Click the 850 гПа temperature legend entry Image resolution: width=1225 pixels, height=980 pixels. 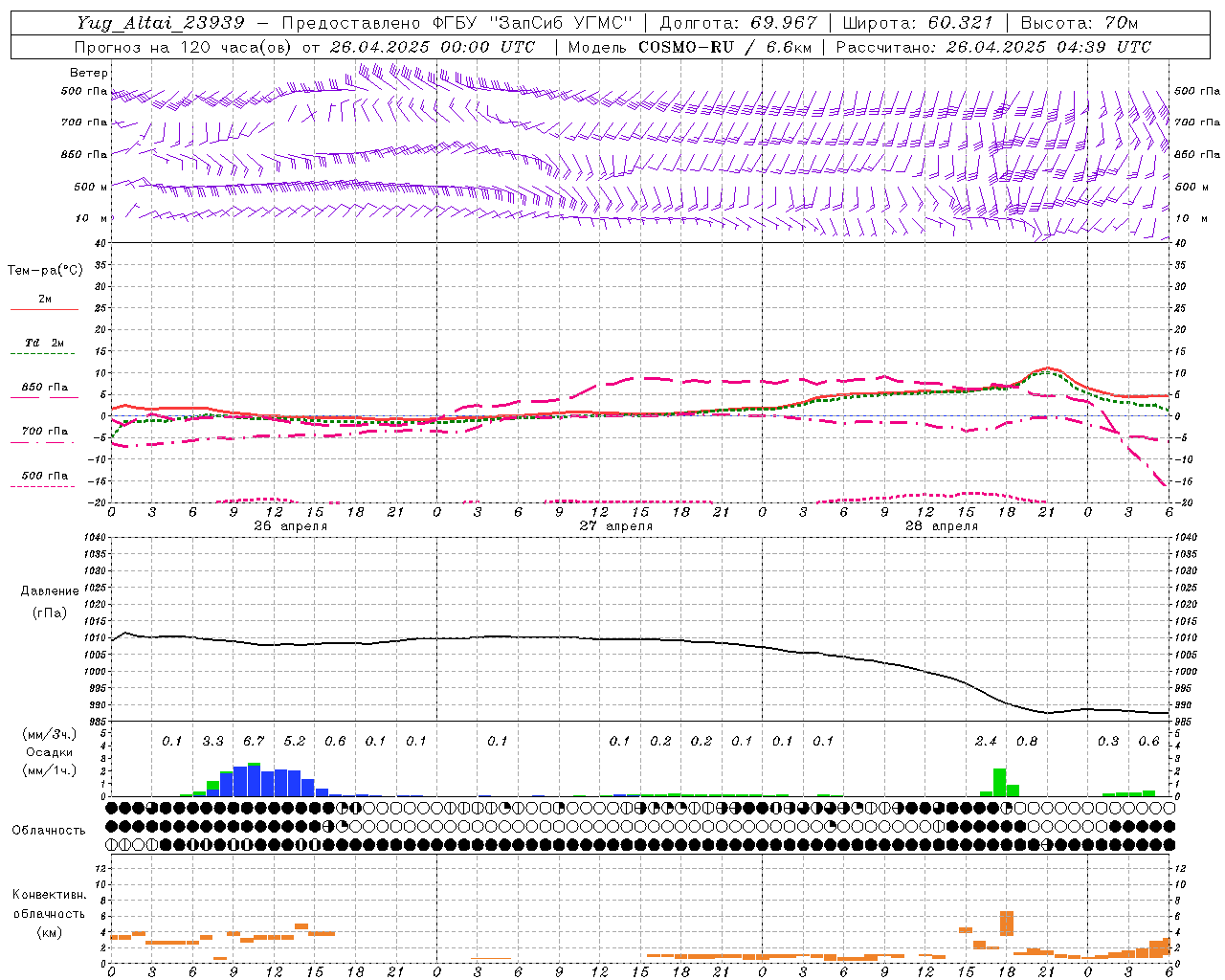[x=45, y=387]
